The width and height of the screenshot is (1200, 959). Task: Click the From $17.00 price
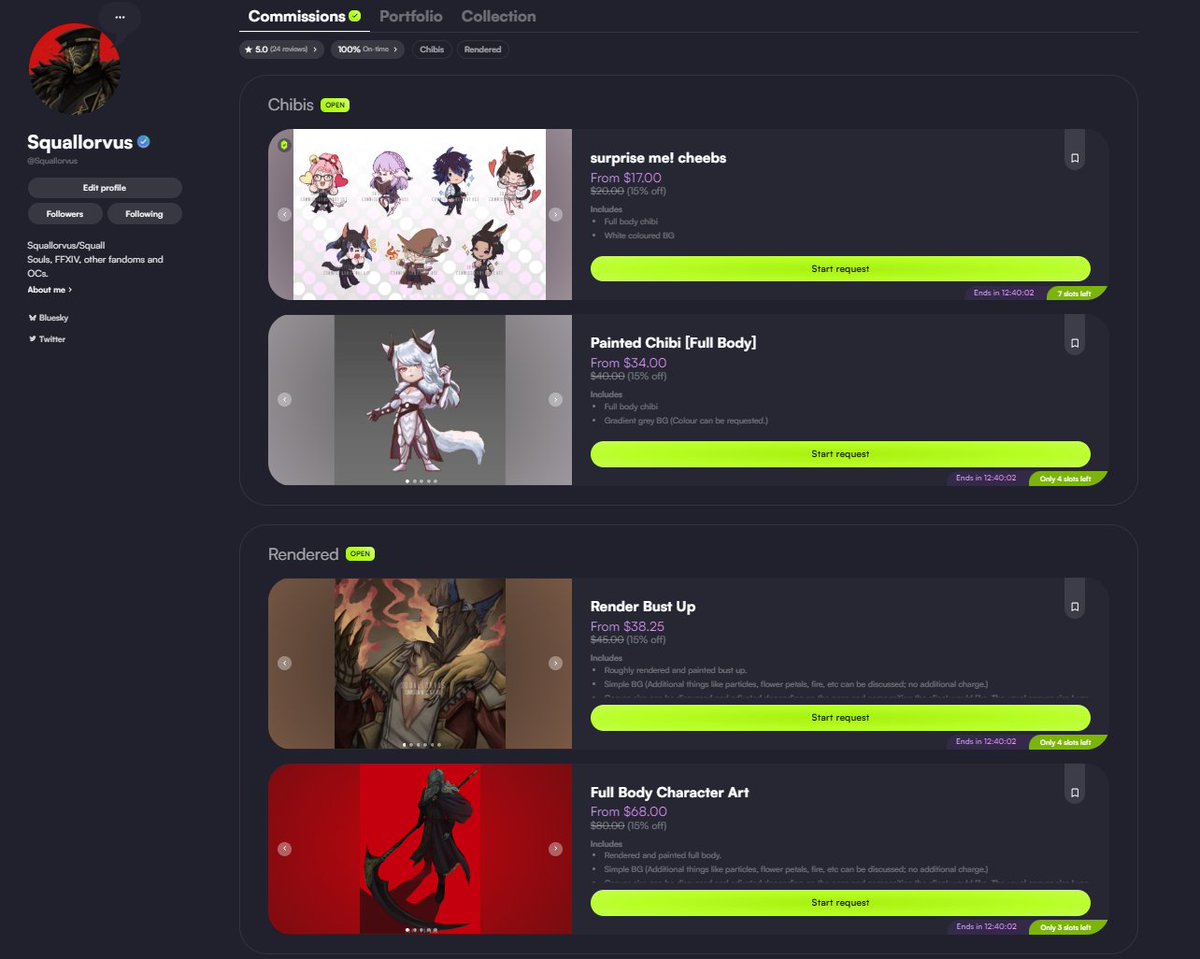(x=626, y=178)
